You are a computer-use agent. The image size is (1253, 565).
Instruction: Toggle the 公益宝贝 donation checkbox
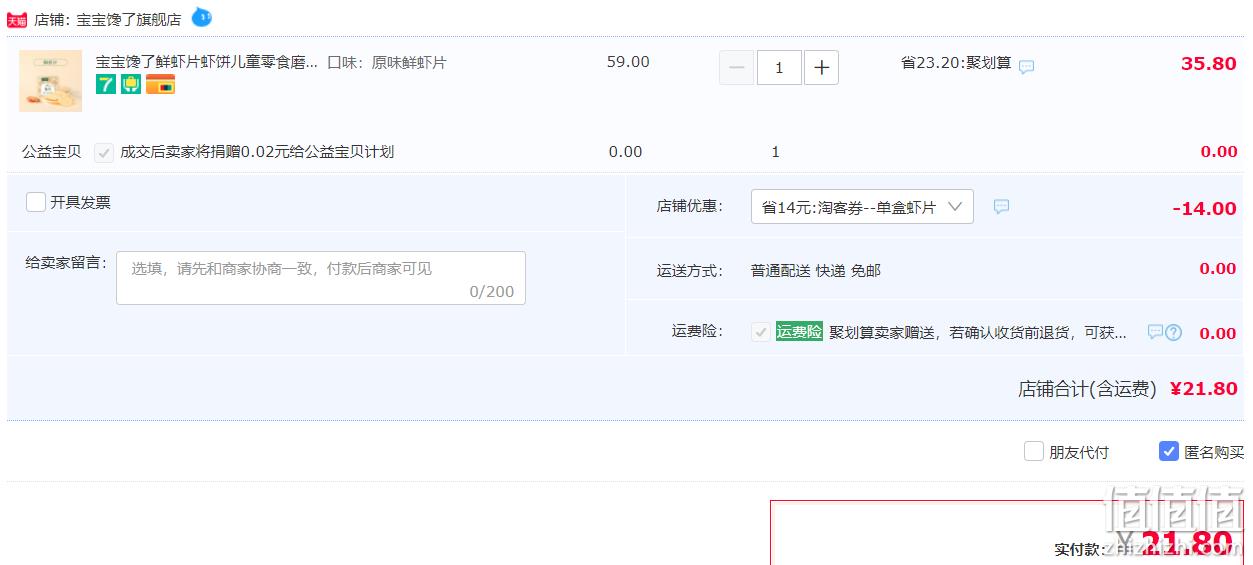pyautogui.click(x=104, y=152)
